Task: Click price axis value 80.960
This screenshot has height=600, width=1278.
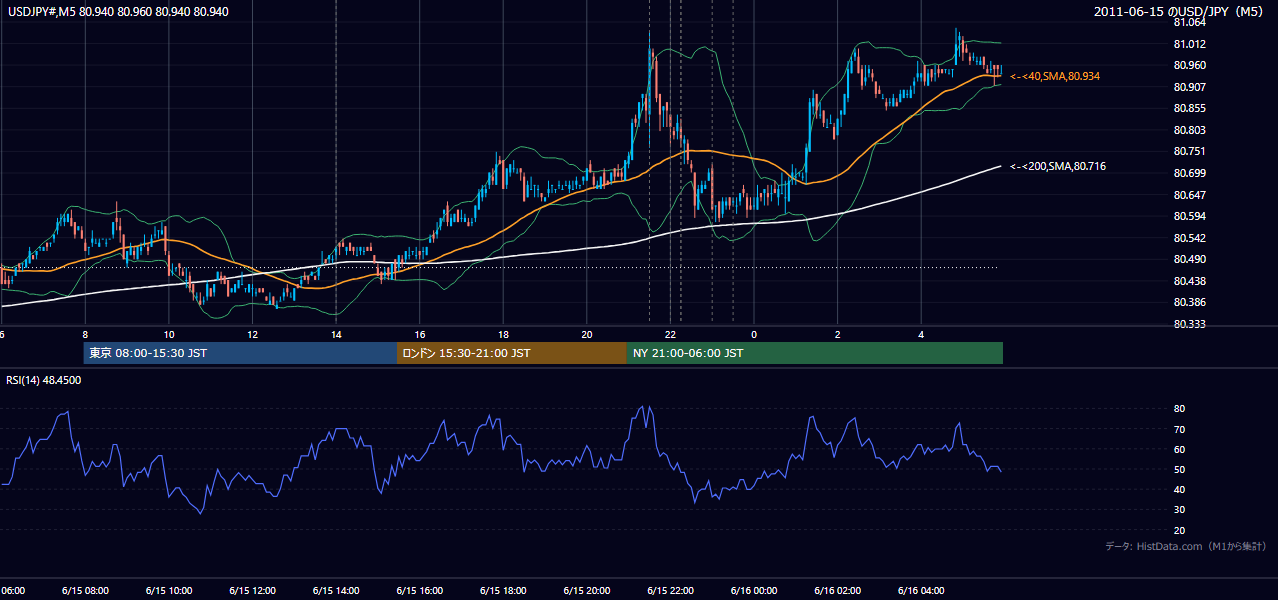Action: (x=1190, y=65)
